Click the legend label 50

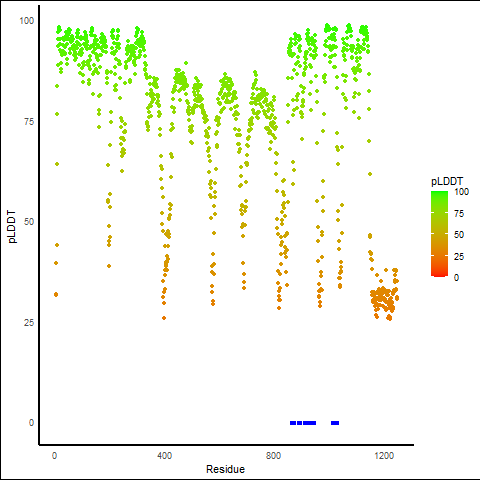click(459, 235)
